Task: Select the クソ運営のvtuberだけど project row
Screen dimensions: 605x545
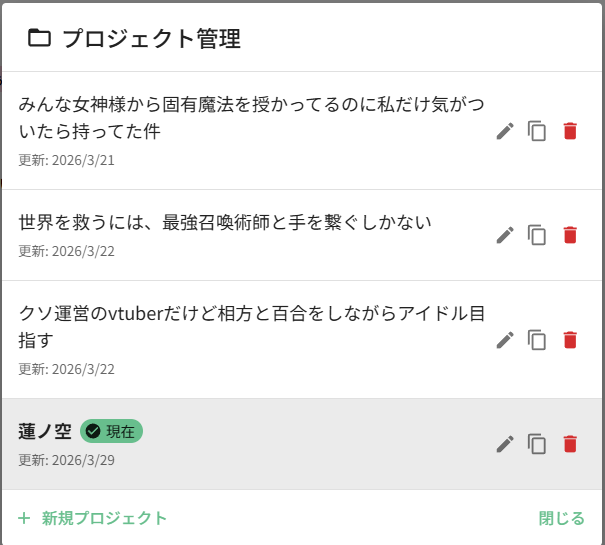Action: [x=250, y=326]
